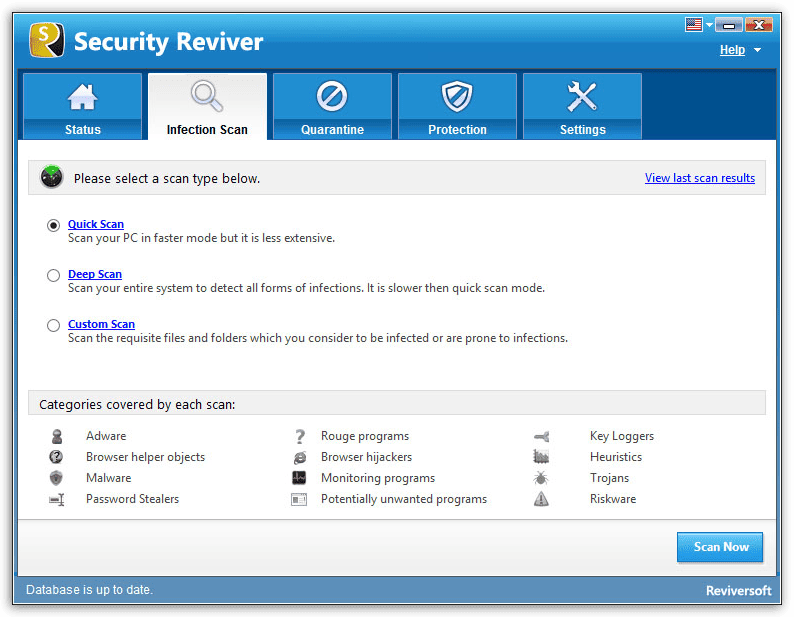Click the Custom Scan description text
This screenshot has width=794, height=617.
317,338
